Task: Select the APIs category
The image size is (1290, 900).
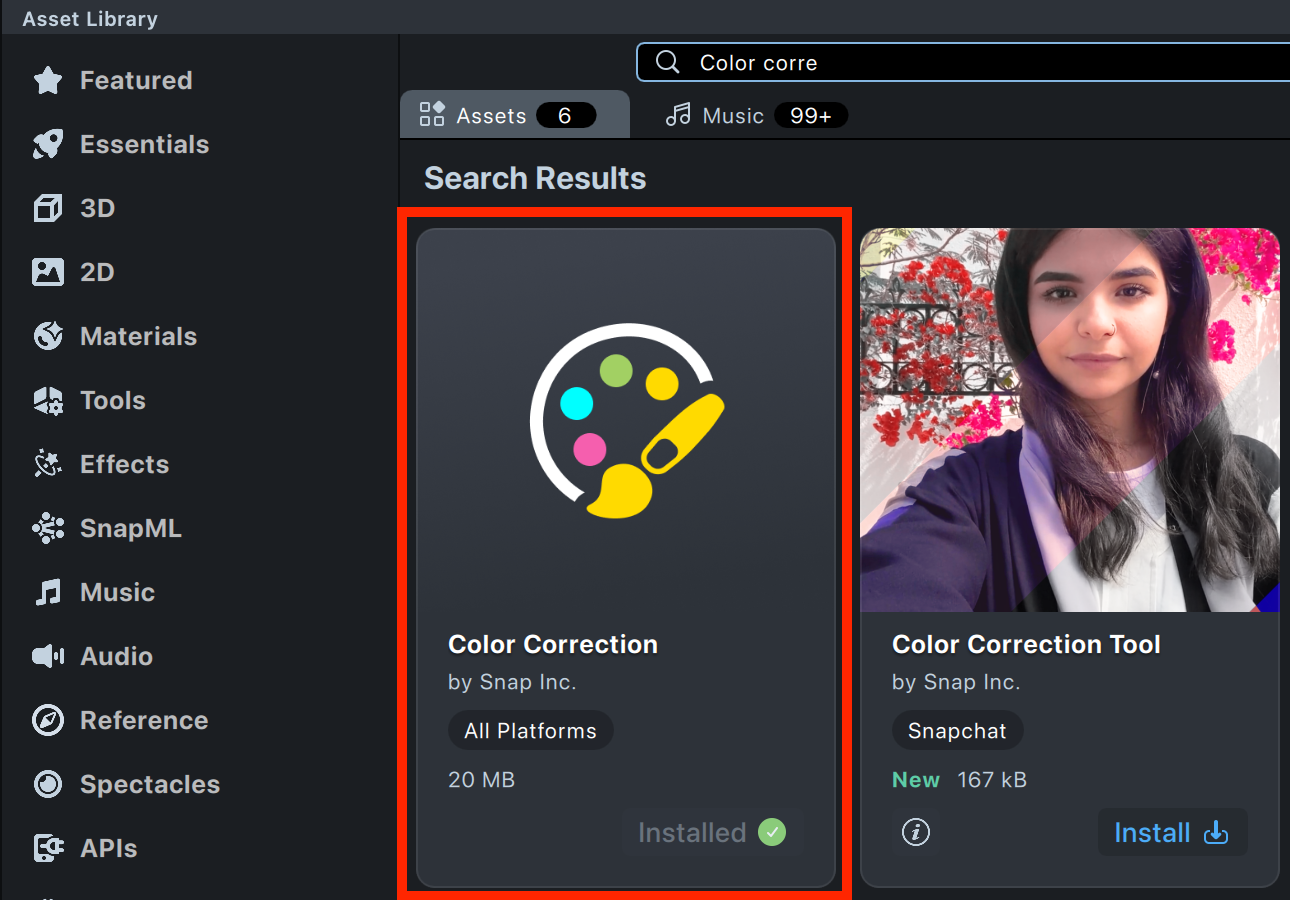Action: (108, 849)
